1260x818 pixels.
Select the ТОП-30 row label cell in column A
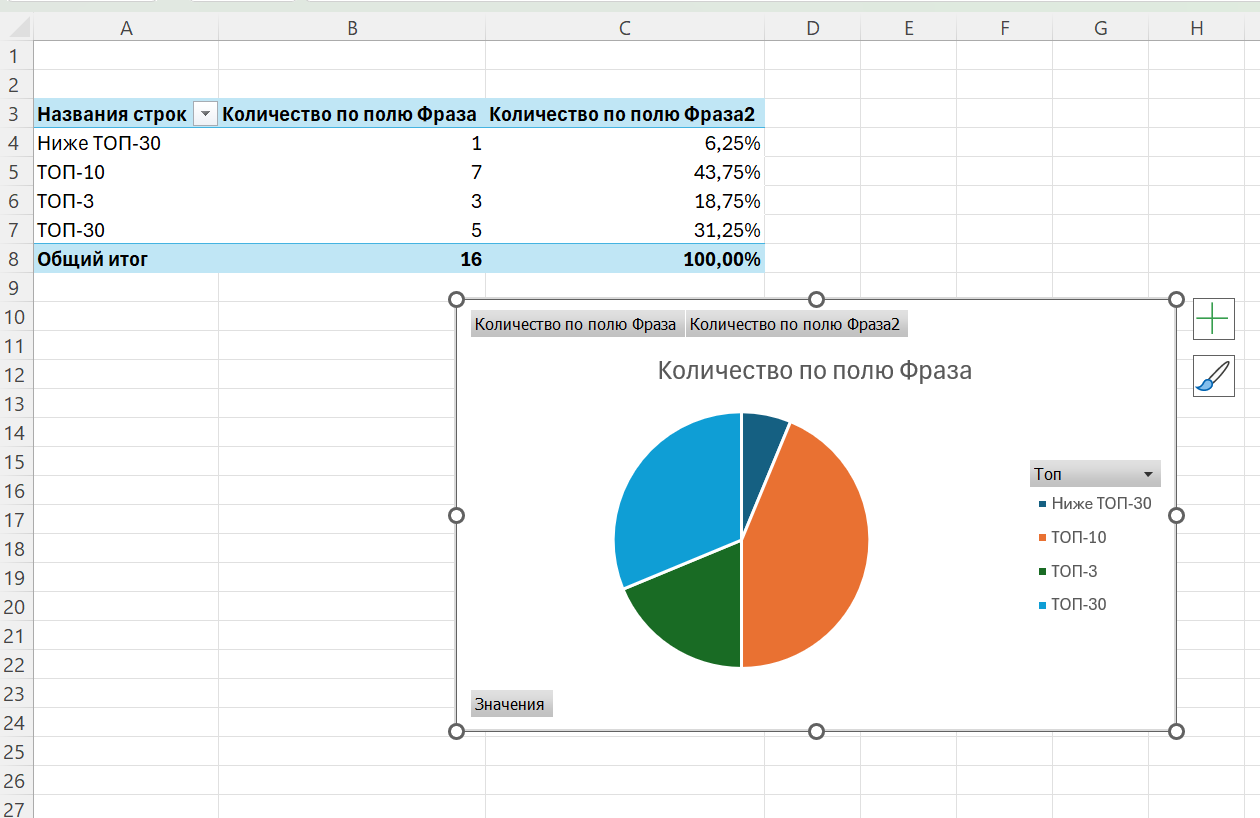[x=126, y=230]
